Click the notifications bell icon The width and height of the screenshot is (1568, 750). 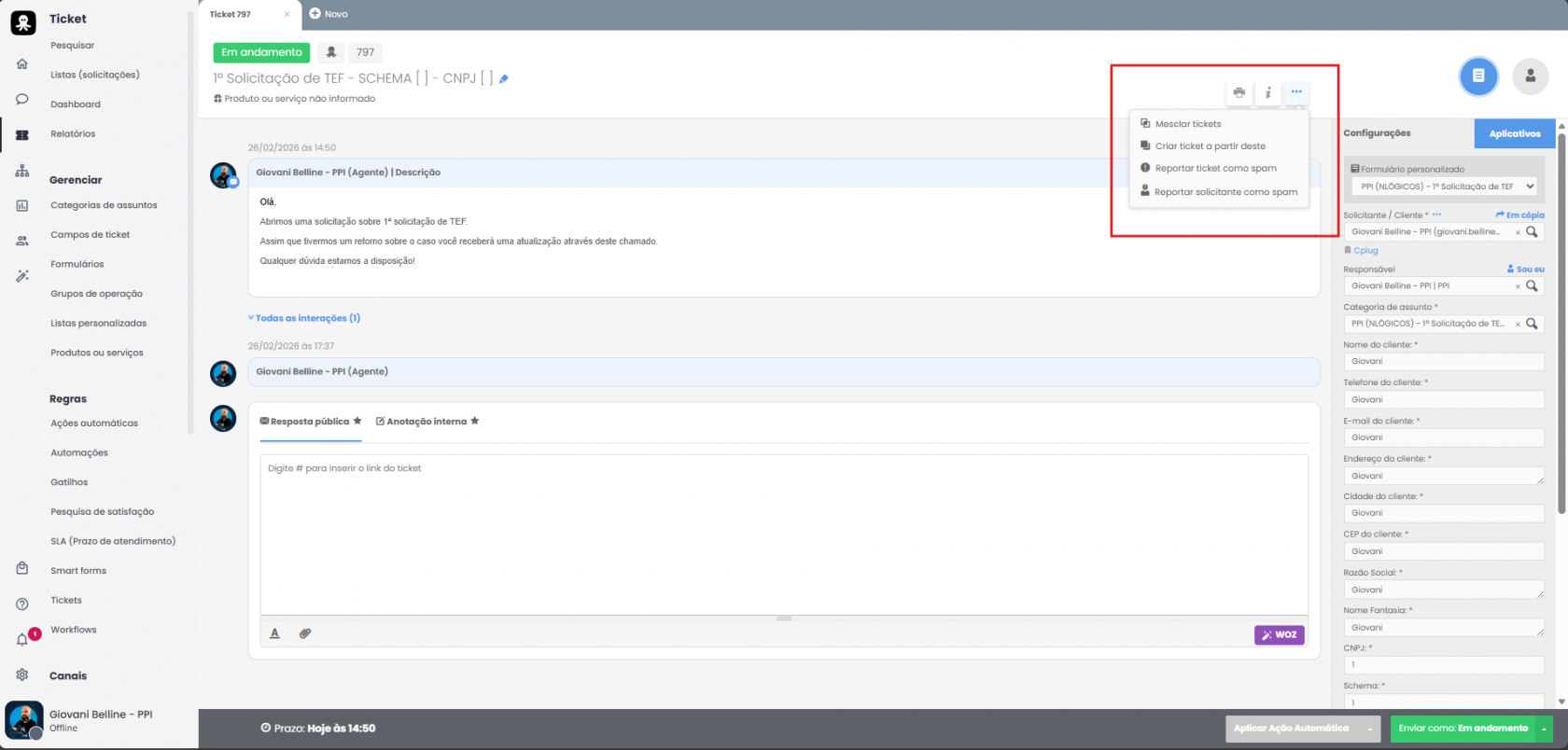(x=22, y=639)
